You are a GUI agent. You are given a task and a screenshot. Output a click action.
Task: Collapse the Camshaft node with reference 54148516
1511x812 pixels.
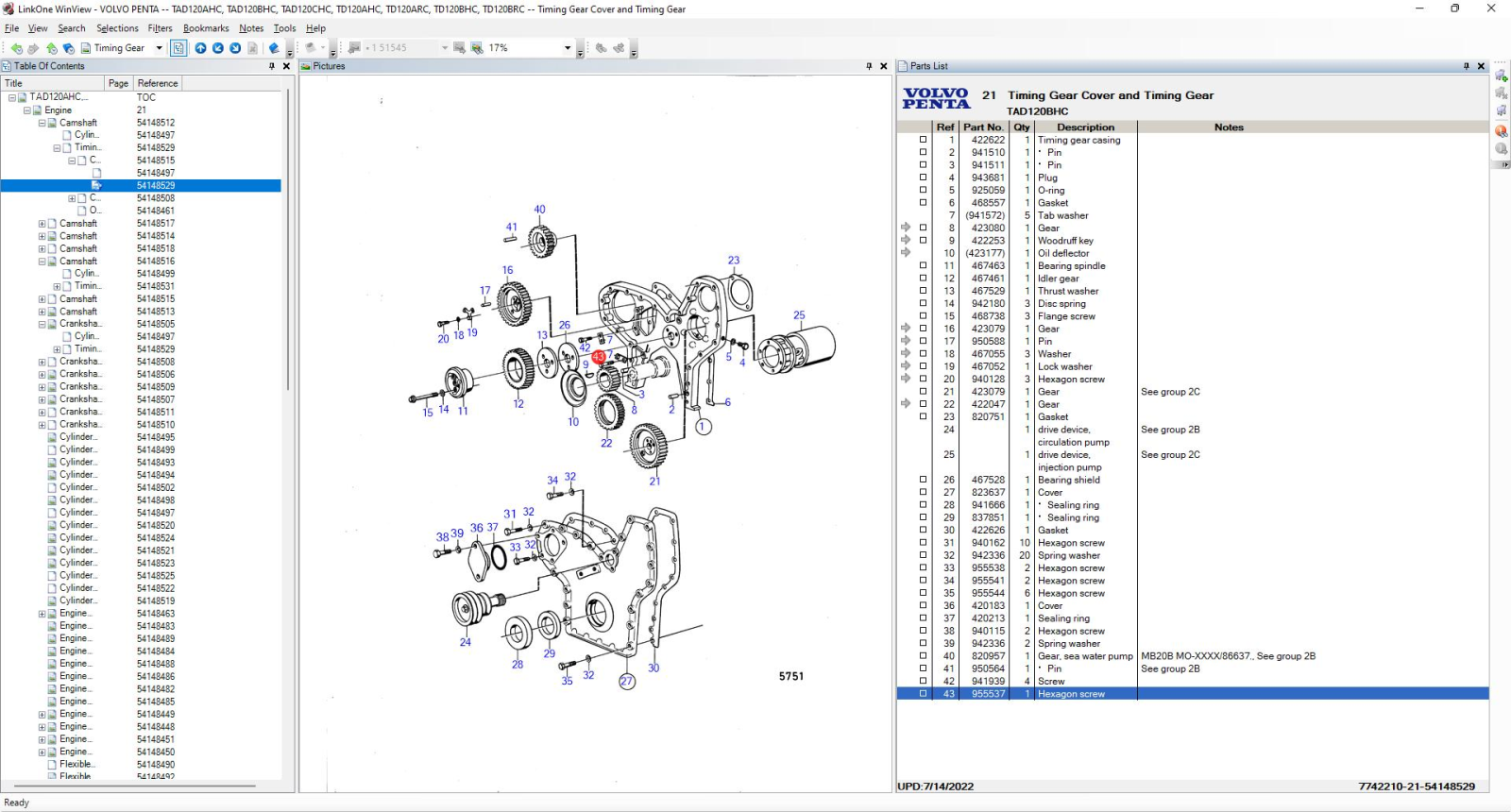[42, 262]
